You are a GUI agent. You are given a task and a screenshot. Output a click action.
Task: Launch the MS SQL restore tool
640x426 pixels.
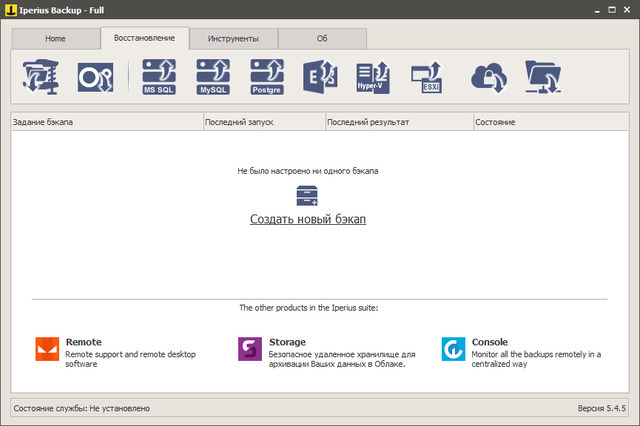[159, 77]
